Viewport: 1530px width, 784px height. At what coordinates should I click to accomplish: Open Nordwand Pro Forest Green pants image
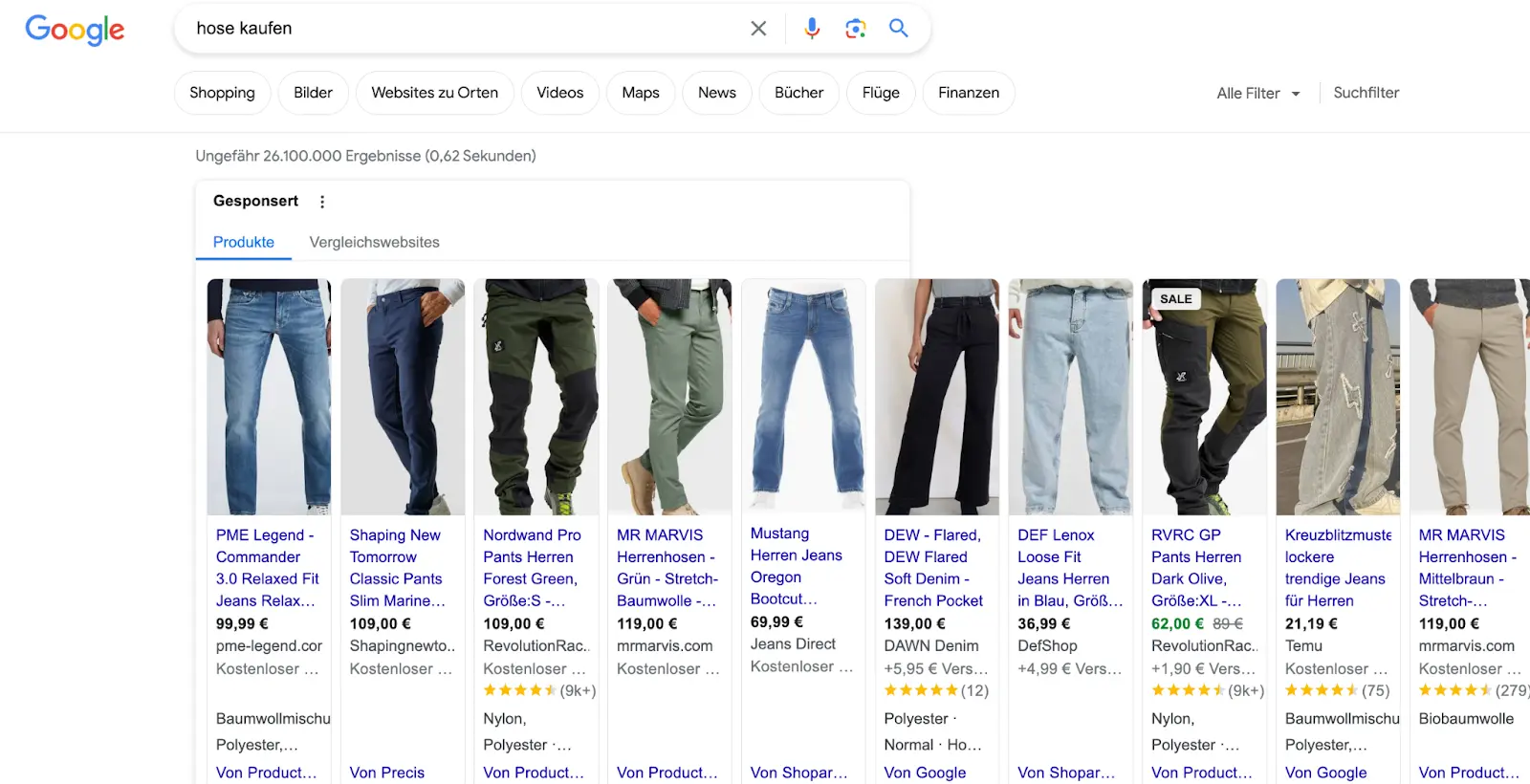(536, 397)
